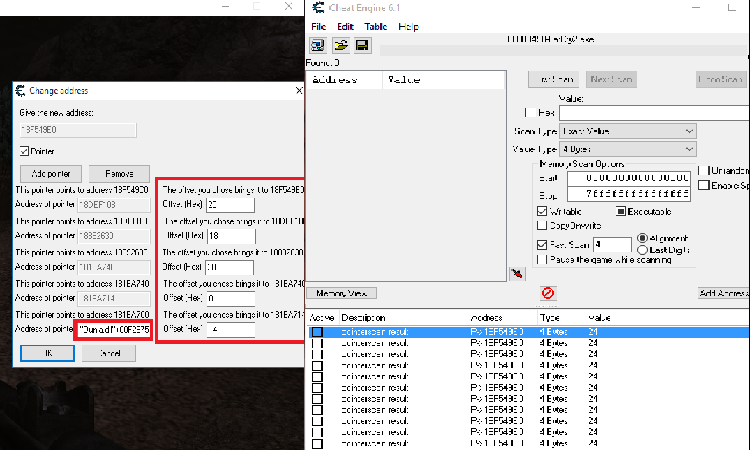Image resolution: width=750 pixels, height=450 pixels.
Task: Click the offset field containing 18
Action: [x=231, y=236]
